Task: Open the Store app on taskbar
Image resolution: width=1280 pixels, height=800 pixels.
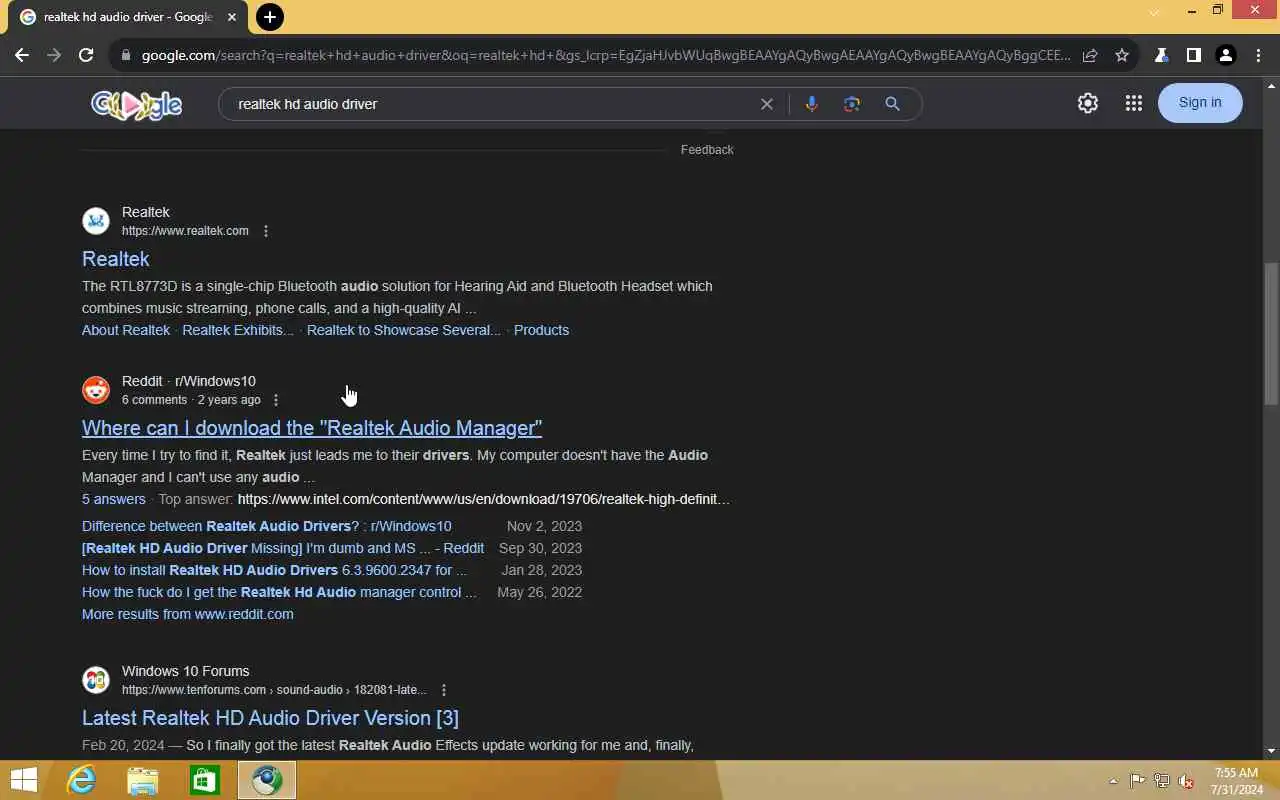Action: [x=204, y=780]
